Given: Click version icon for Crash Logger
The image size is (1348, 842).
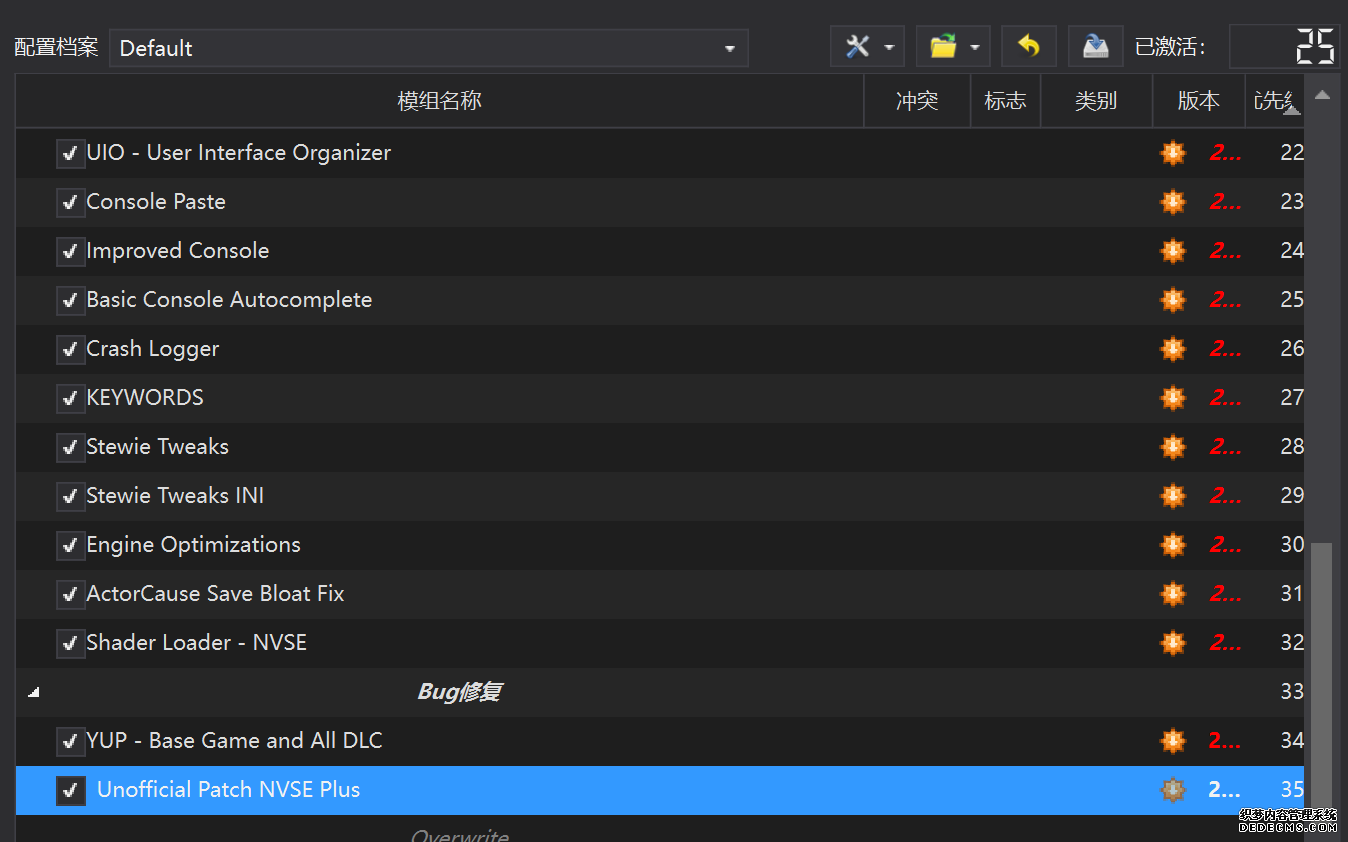Looking at the screenshot, I should click(1172, 349).
